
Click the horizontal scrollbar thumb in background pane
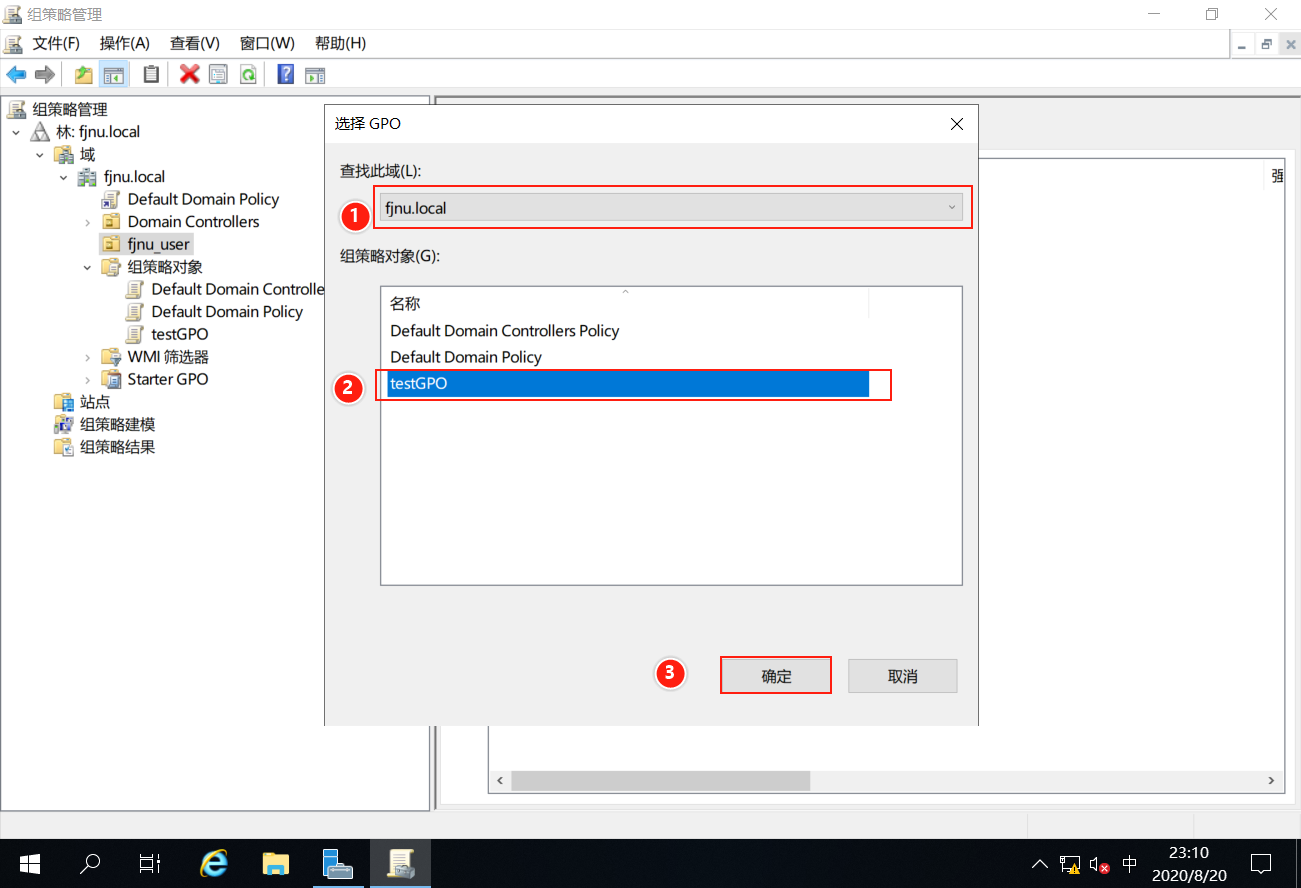tap(660, 781)
